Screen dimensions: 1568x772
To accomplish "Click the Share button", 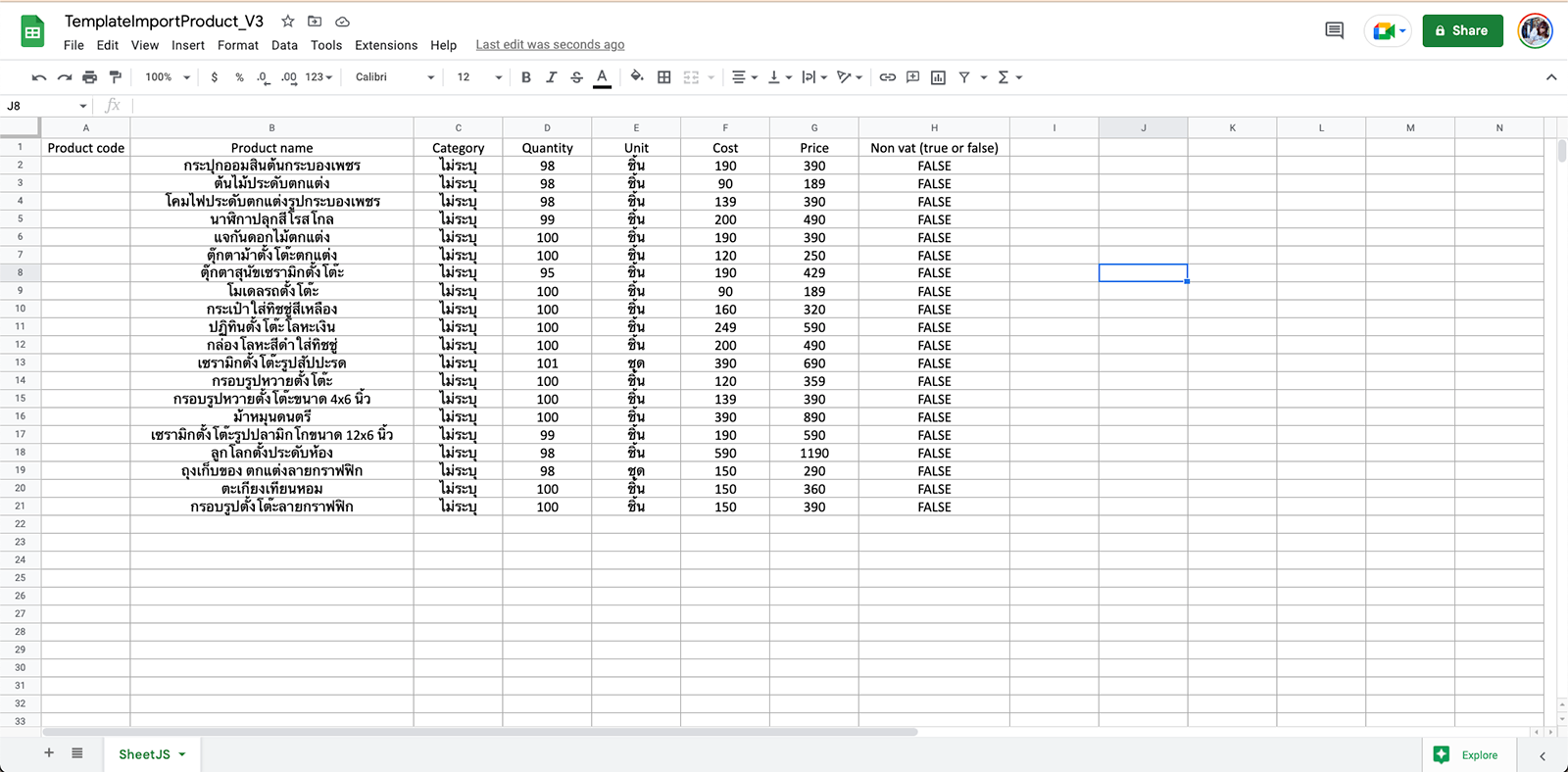I will point(1462,30).
